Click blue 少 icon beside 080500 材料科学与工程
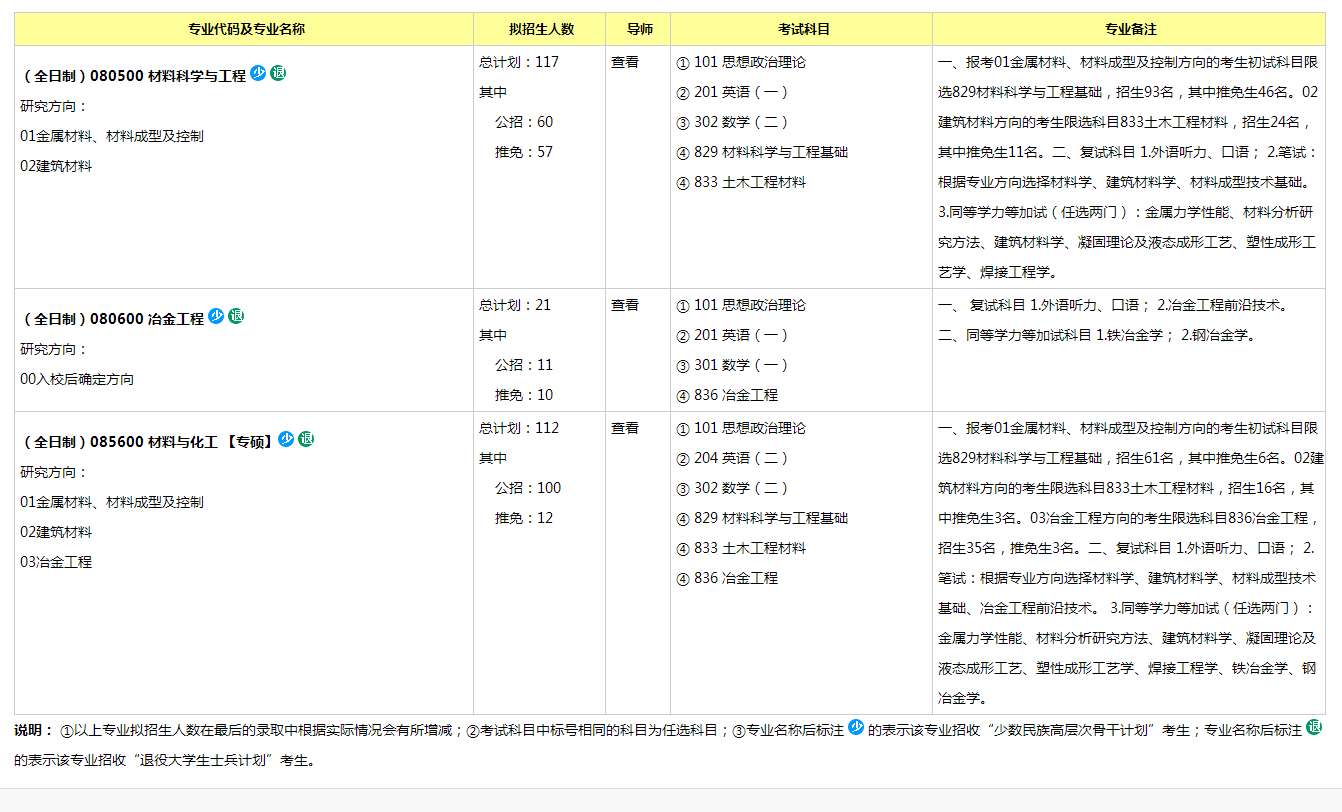The height and width of the screenshot is (812, 1342). (x=258, y=73)
